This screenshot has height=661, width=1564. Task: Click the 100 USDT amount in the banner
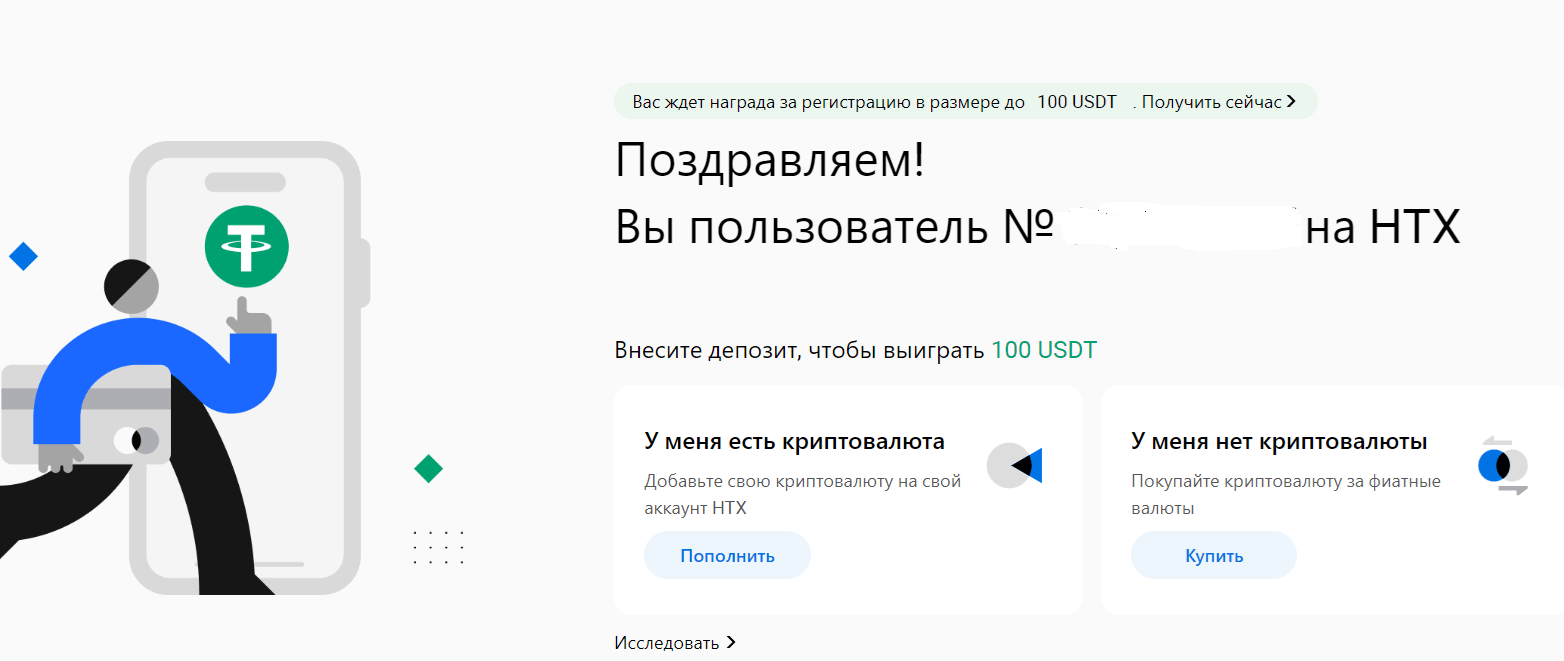point(1077,102)
